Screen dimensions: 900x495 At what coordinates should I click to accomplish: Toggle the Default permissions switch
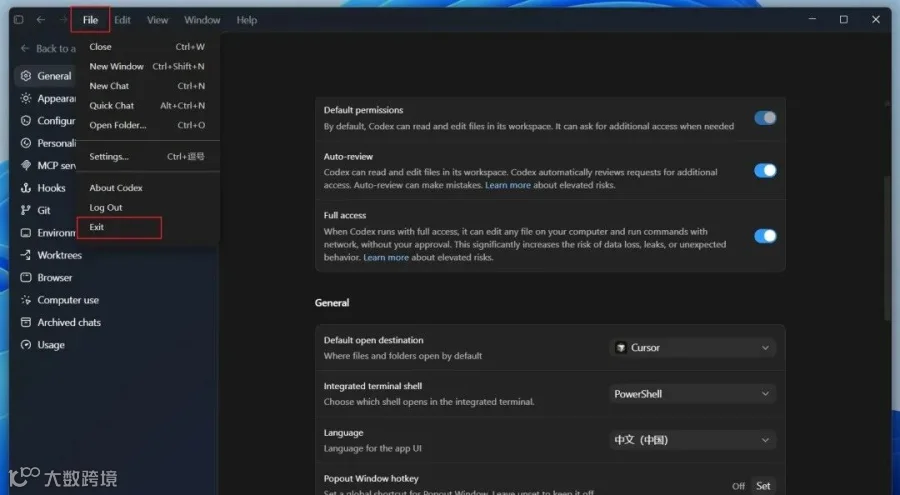click(765, 118)
